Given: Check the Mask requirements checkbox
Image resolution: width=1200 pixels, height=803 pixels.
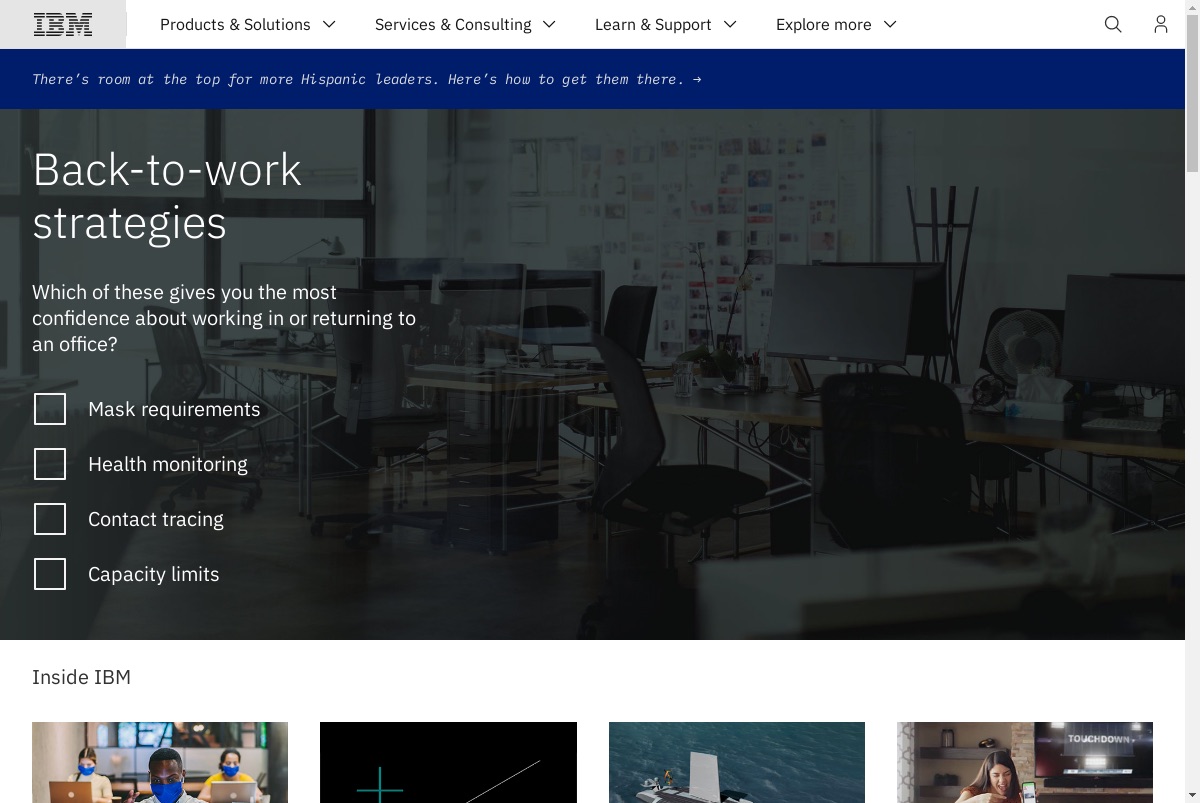Looking at the screenshot, I should [x=50, y=409].
